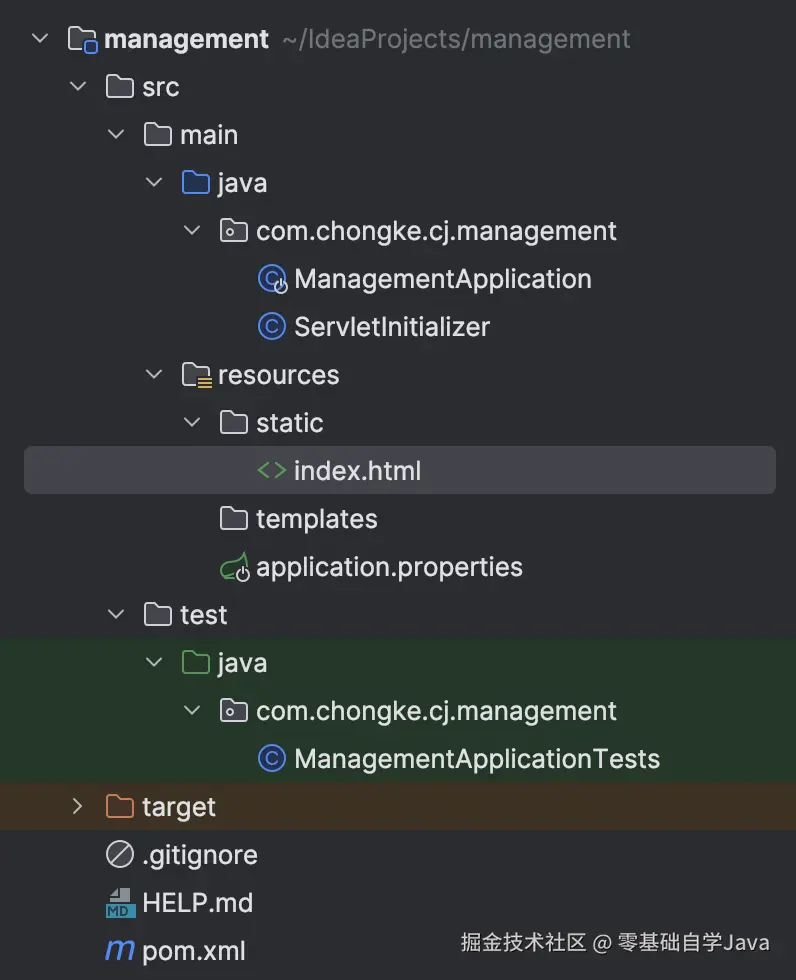796x980 pixels.
Task: Click the resources folder icon
Action: tap(196, 375)
